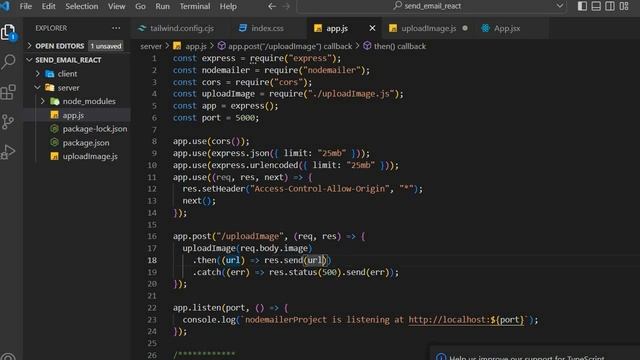Viewport: 640px width, 360px height.
Task: Open the Help menu
Action: tap(228, 6)
